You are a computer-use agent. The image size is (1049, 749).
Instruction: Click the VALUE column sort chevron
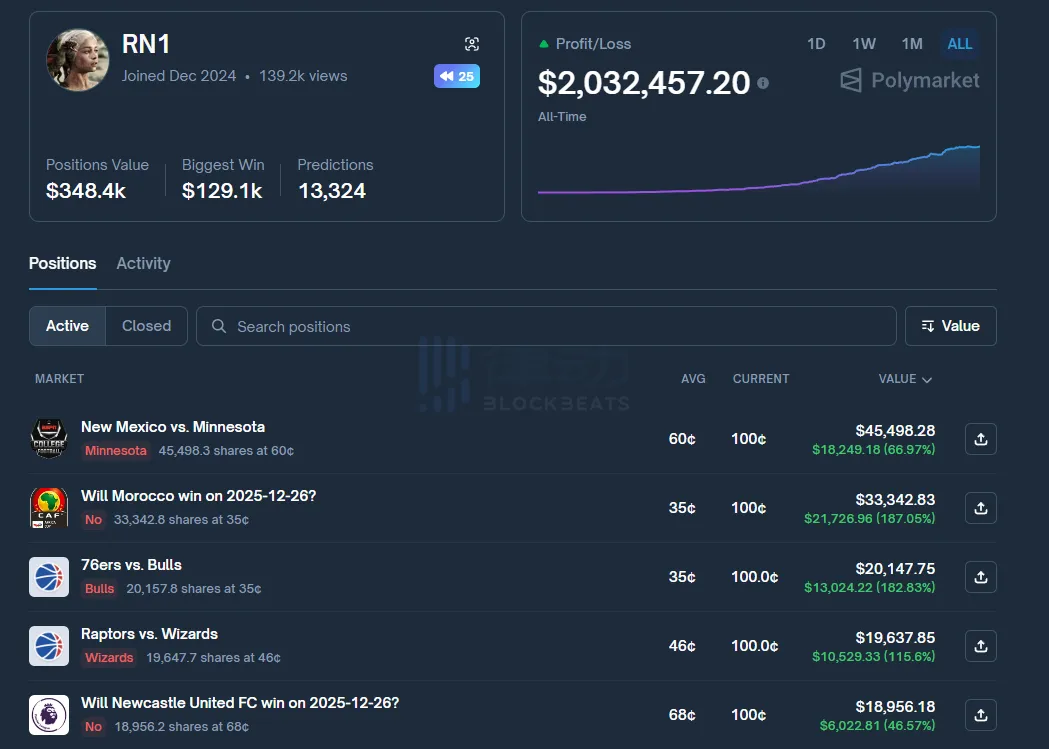[926, 379]
